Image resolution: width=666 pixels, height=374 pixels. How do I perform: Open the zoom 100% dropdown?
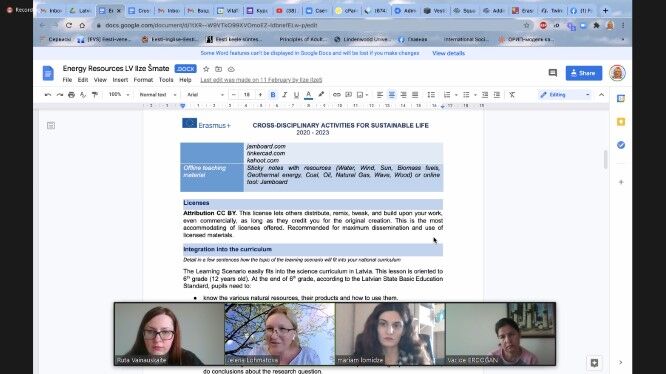click(119, 95)
